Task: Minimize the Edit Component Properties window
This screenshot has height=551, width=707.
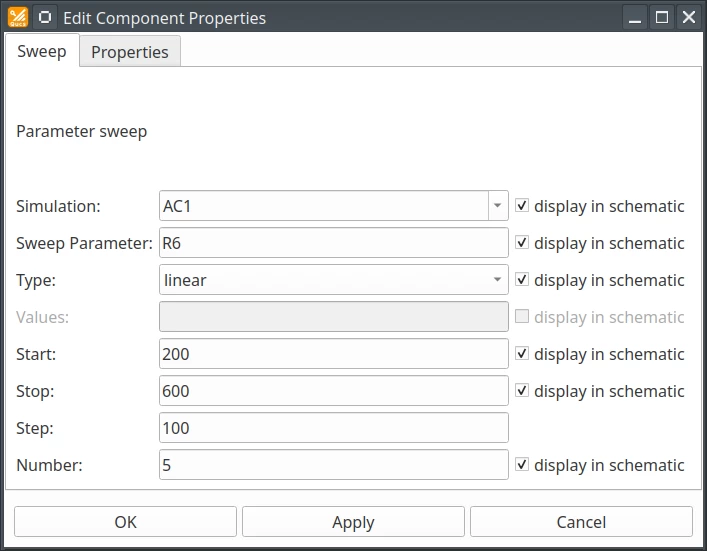Action: pyautogui.click(x=635, y=18)
